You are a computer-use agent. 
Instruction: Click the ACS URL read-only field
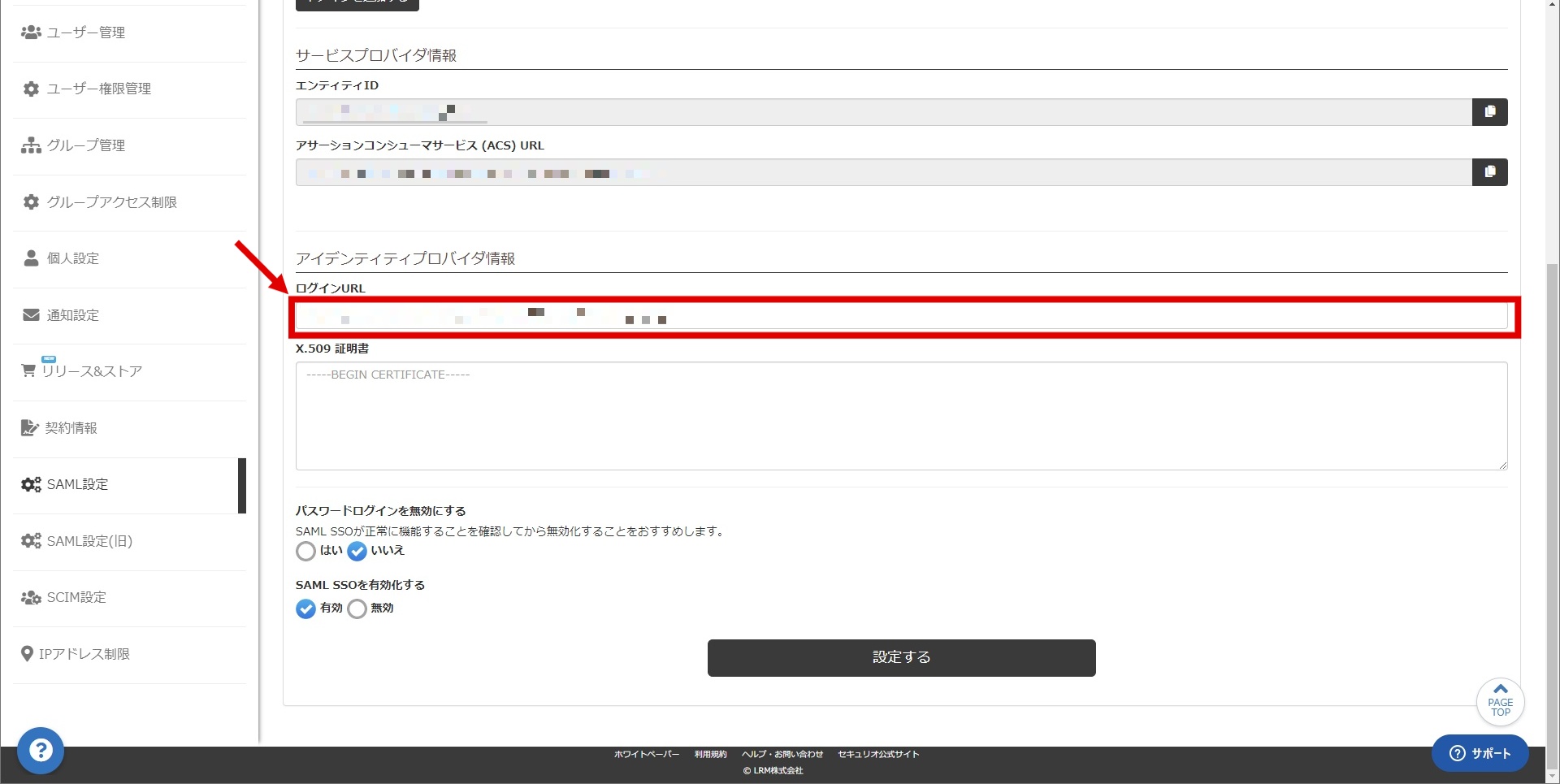coord(884,172)
